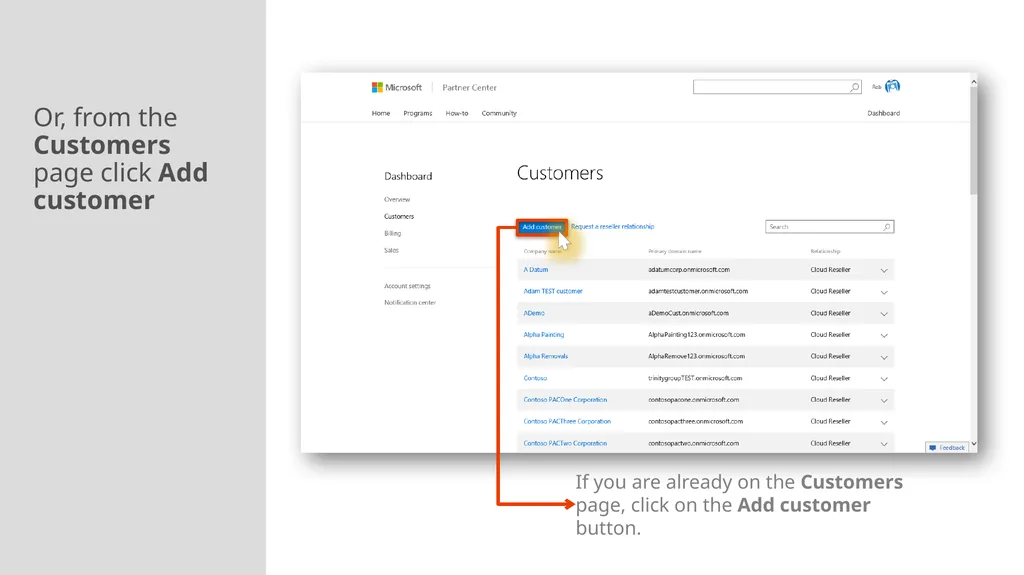Open the Alpha Painting customer link
The height and width of the screenshot is (575, 1024).
tap(543, 335)
